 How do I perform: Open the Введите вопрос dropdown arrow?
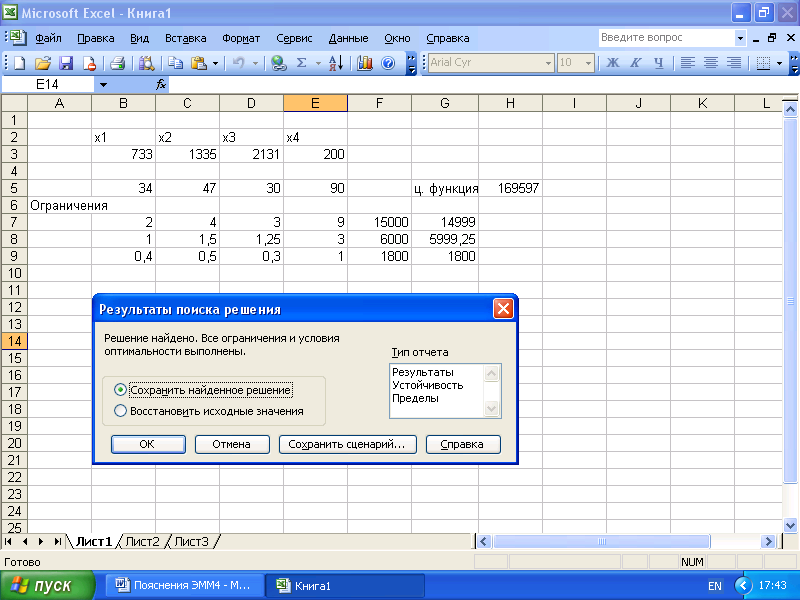tap(740, 38)
